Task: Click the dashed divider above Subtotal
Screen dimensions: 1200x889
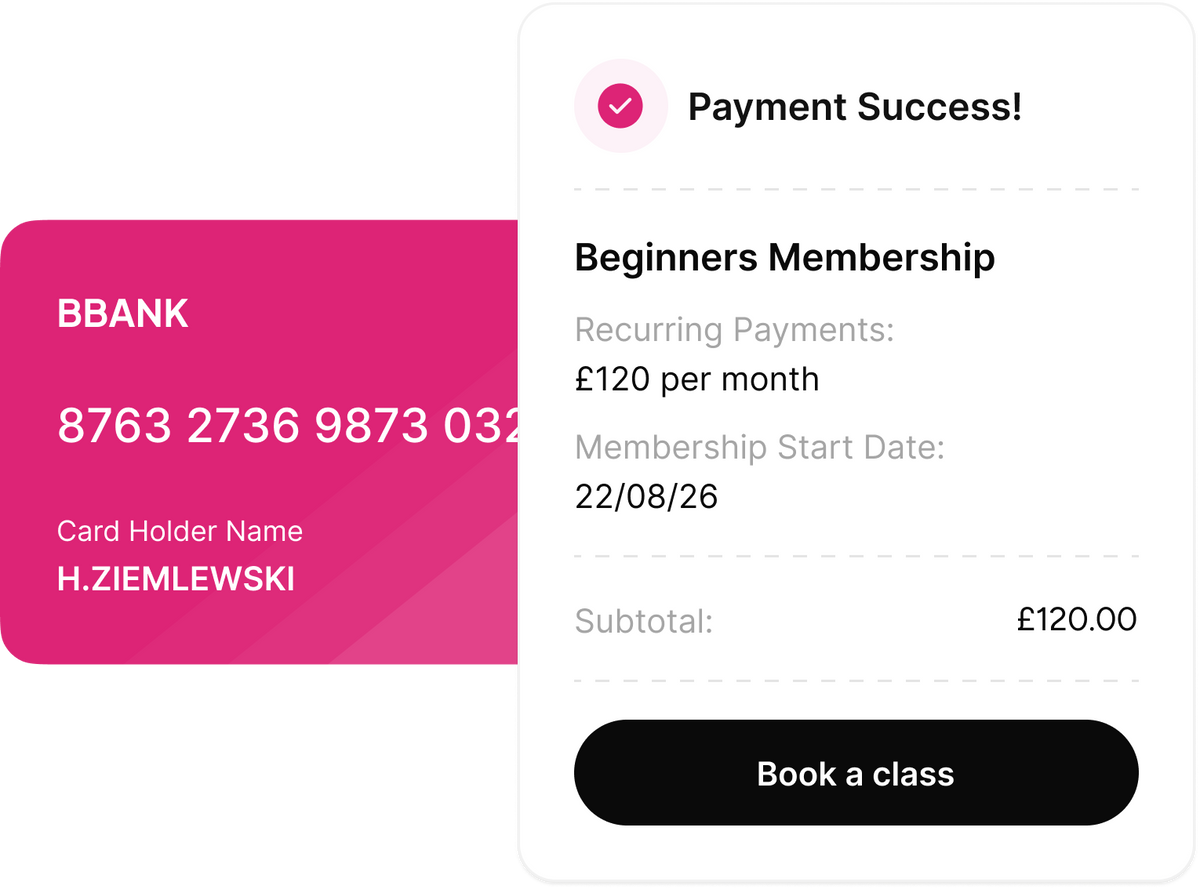Action: (x=856, y=556)
